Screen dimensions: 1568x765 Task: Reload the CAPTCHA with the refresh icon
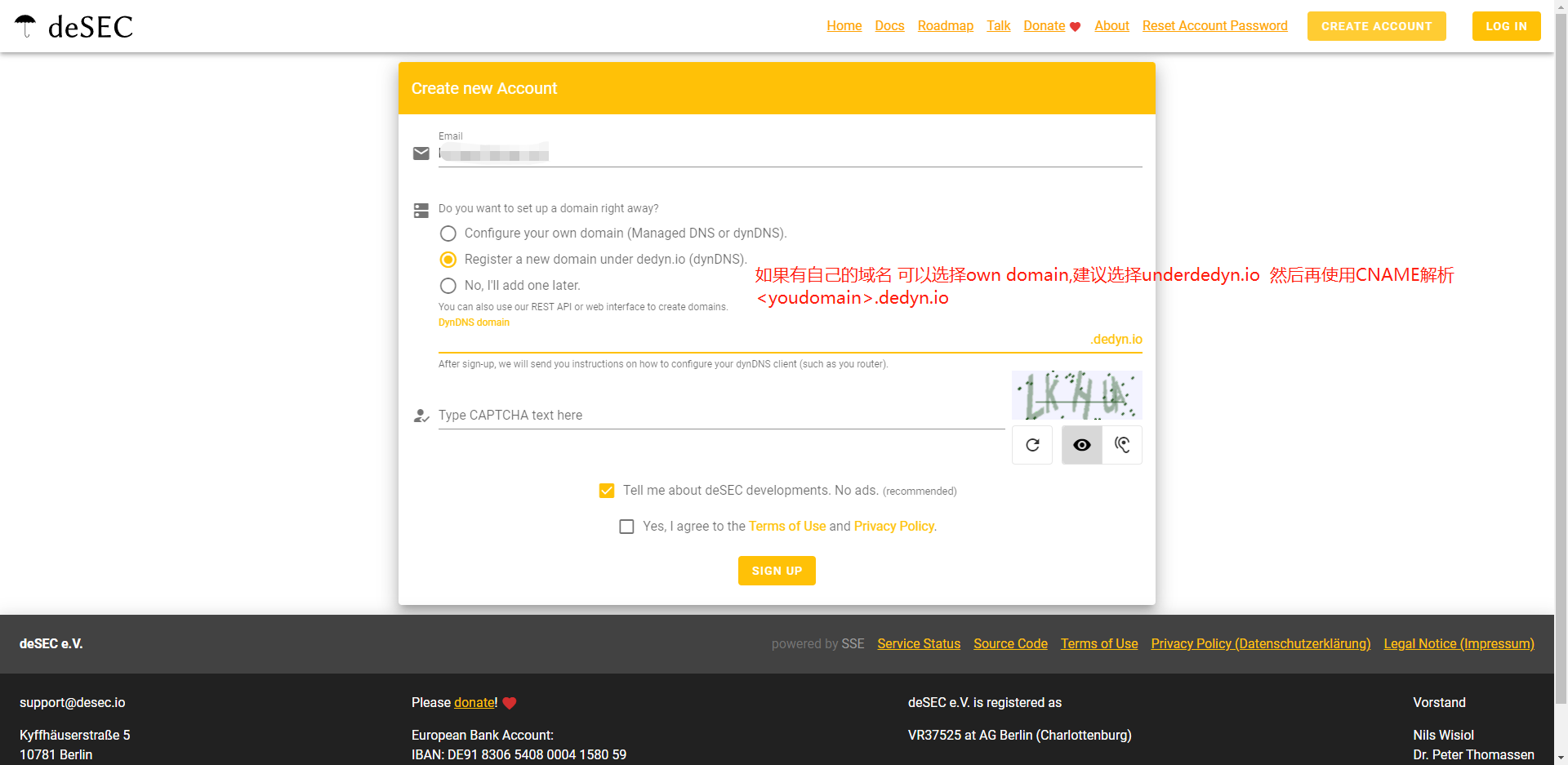tap(1032, 445)
